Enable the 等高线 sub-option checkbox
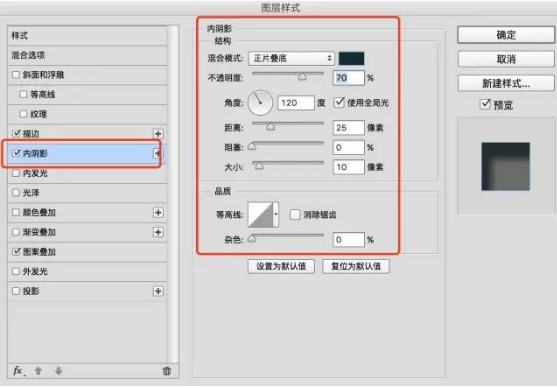 (23, 94)
